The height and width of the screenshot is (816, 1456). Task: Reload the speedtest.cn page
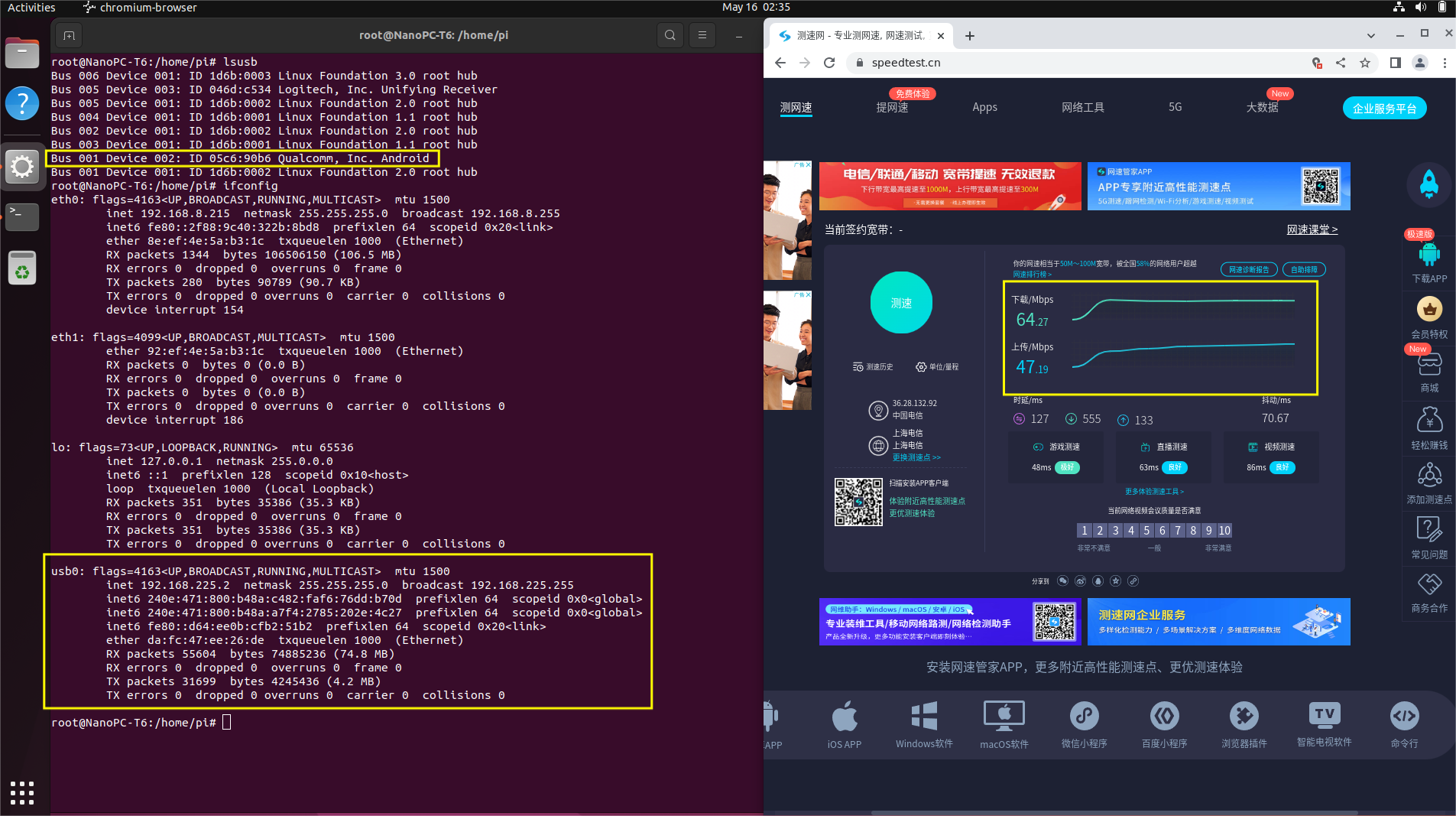tap(829, 63)
